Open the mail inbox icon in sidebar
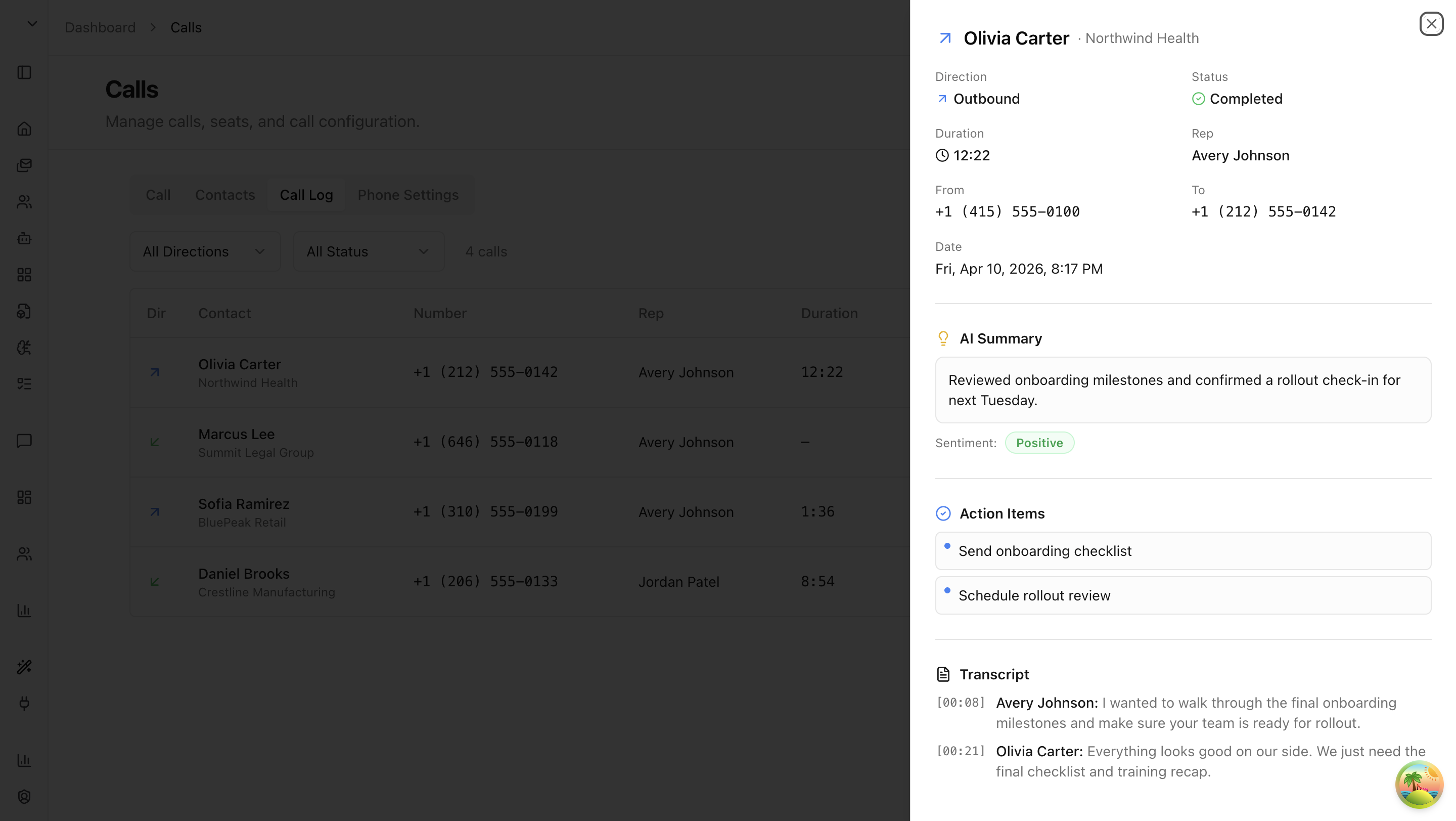The height and width of the screenshot is (821, 1456). [x=24, y=165]
